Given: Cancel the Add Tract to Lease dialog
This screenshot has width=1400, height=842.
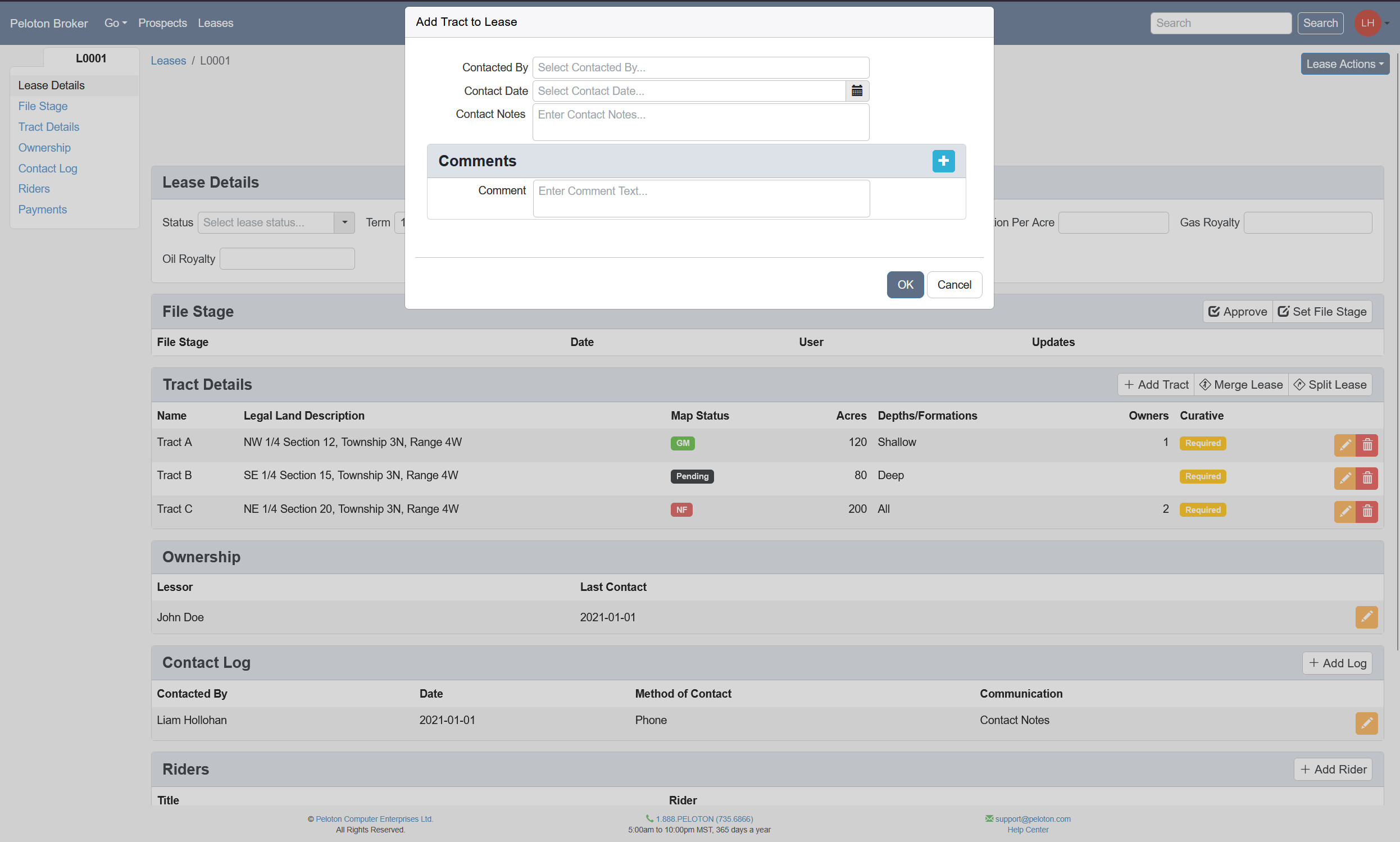Looking at the screenshot, I should pyautogui.click(x=953, y=285).
